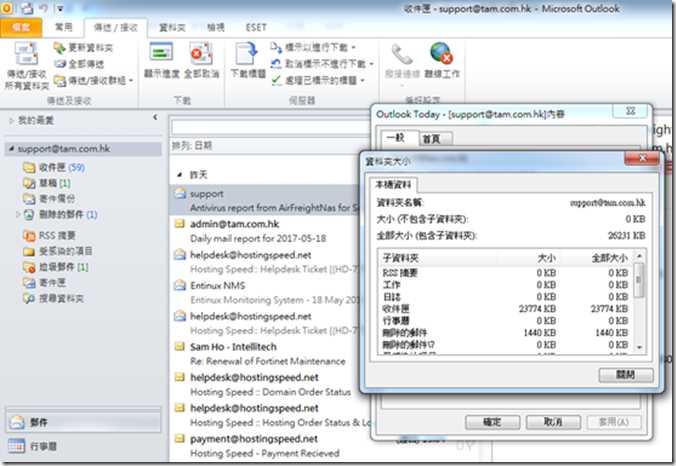Viewport: 676px width, 466px height.
Task: Click scroll up arrow in subfolder list
Action: tap(640, 256)
